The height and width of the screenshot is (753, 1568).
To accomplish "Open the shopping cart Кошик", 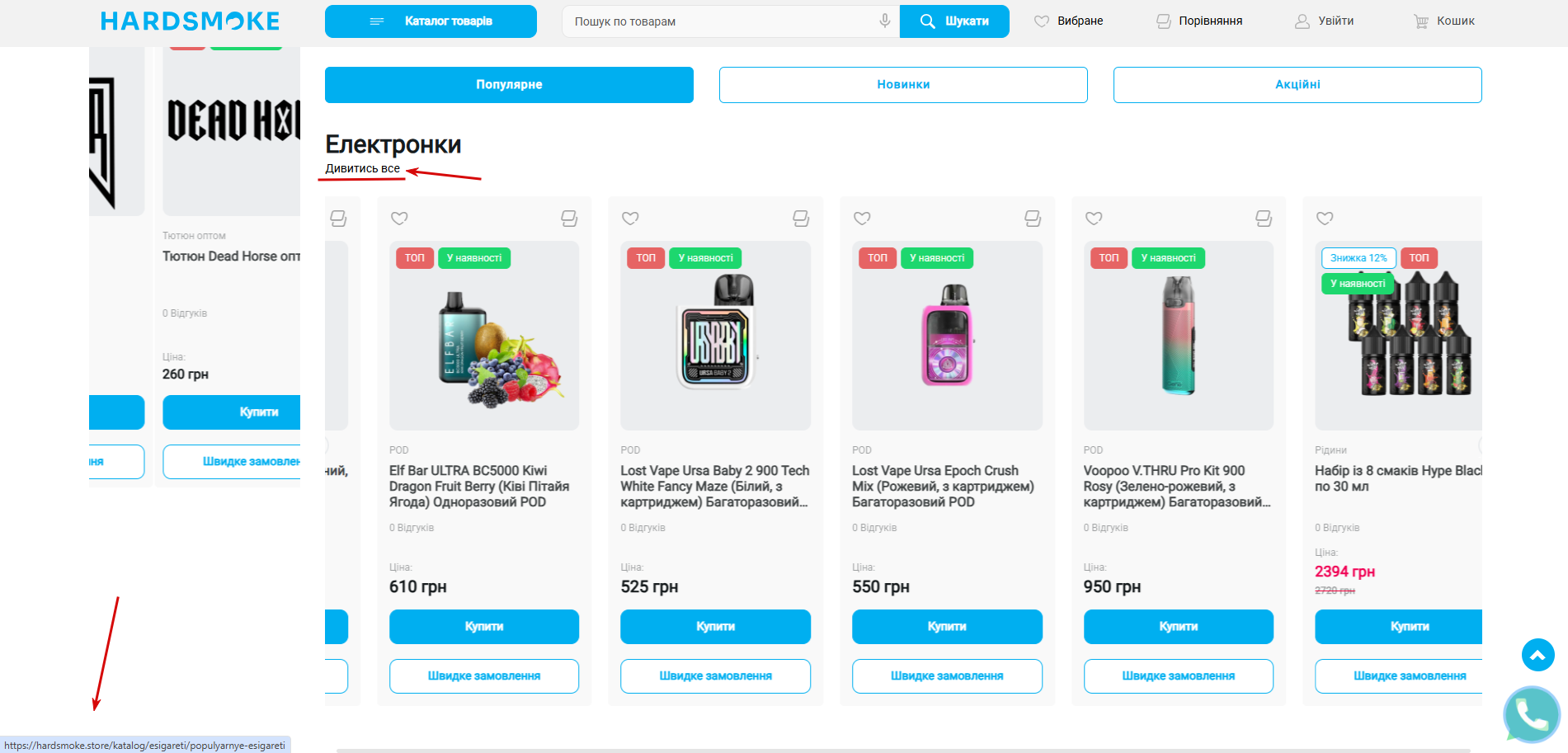I will pos(1443,21).
